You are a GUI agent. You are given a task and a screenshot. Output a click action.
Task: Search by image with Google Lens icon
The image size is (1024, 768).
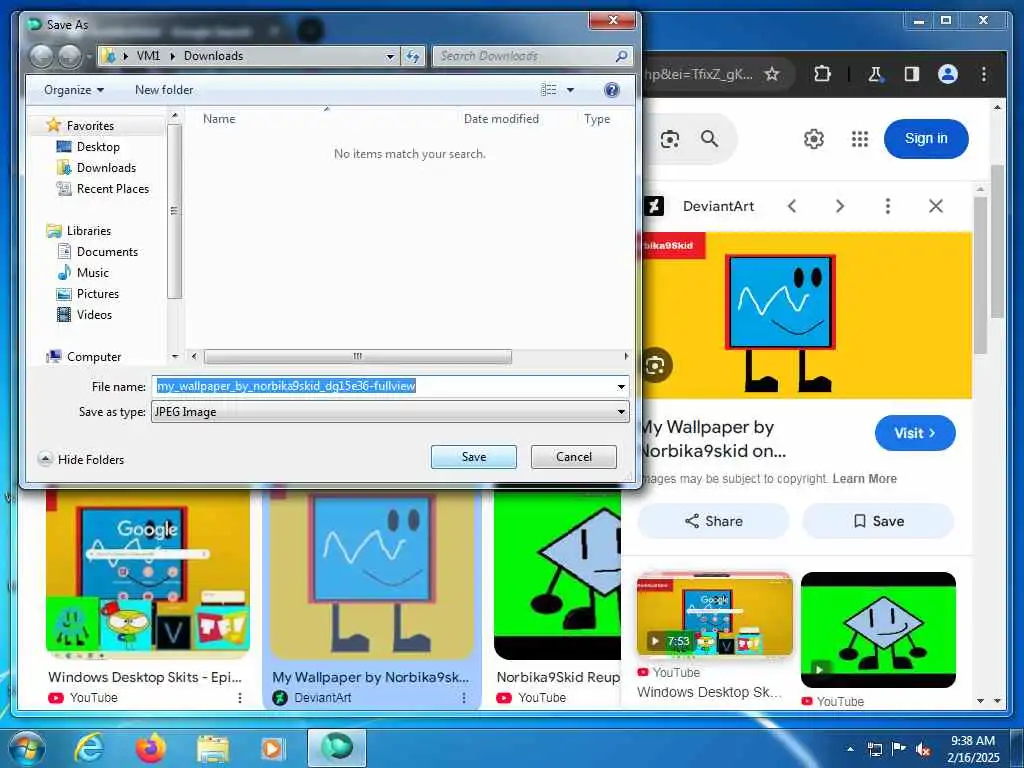(x=669, y=138)
